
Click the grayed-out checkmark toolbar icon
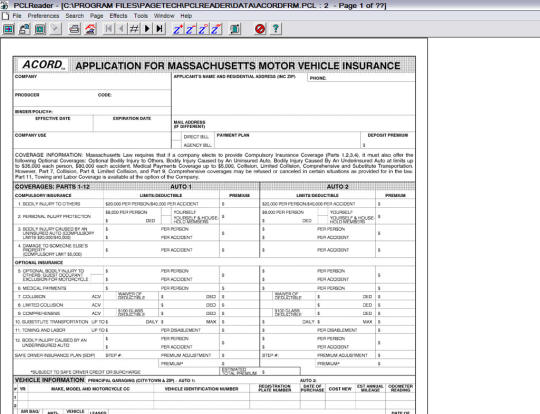(x=56, y=29)
